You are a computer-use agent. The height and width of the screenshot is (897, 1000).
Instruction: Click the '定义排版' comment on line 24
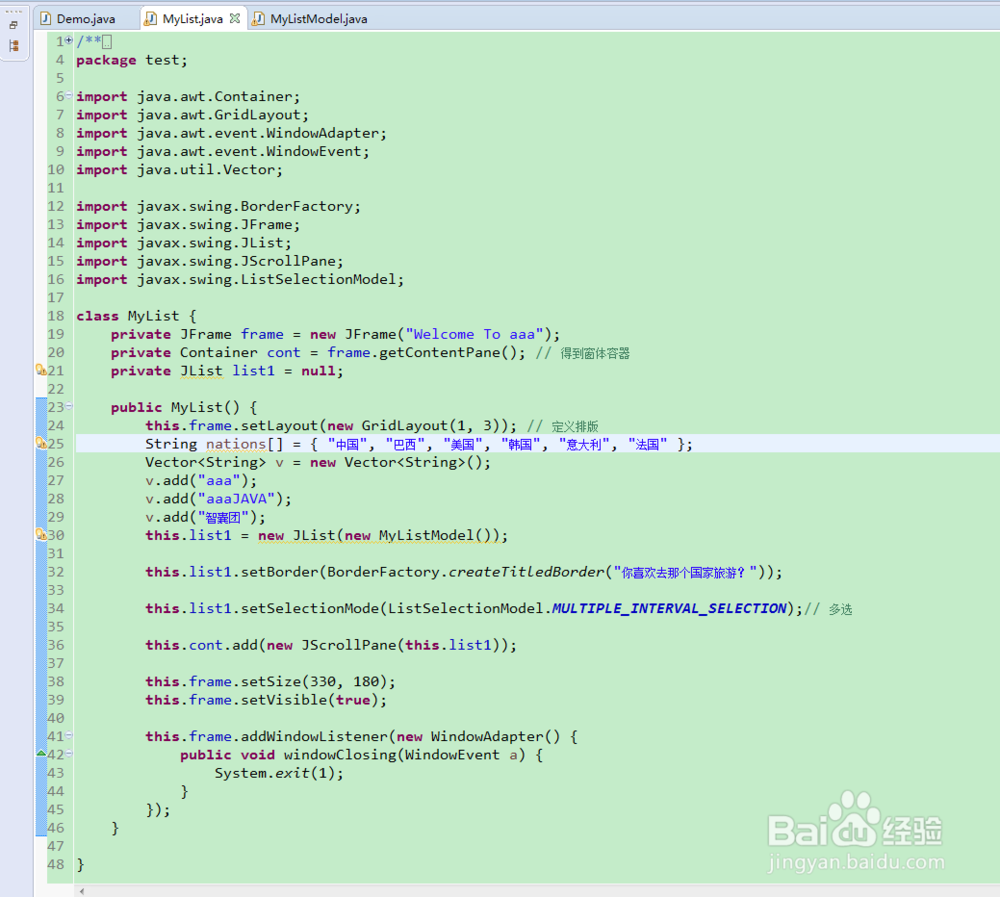tap(575, 426)
